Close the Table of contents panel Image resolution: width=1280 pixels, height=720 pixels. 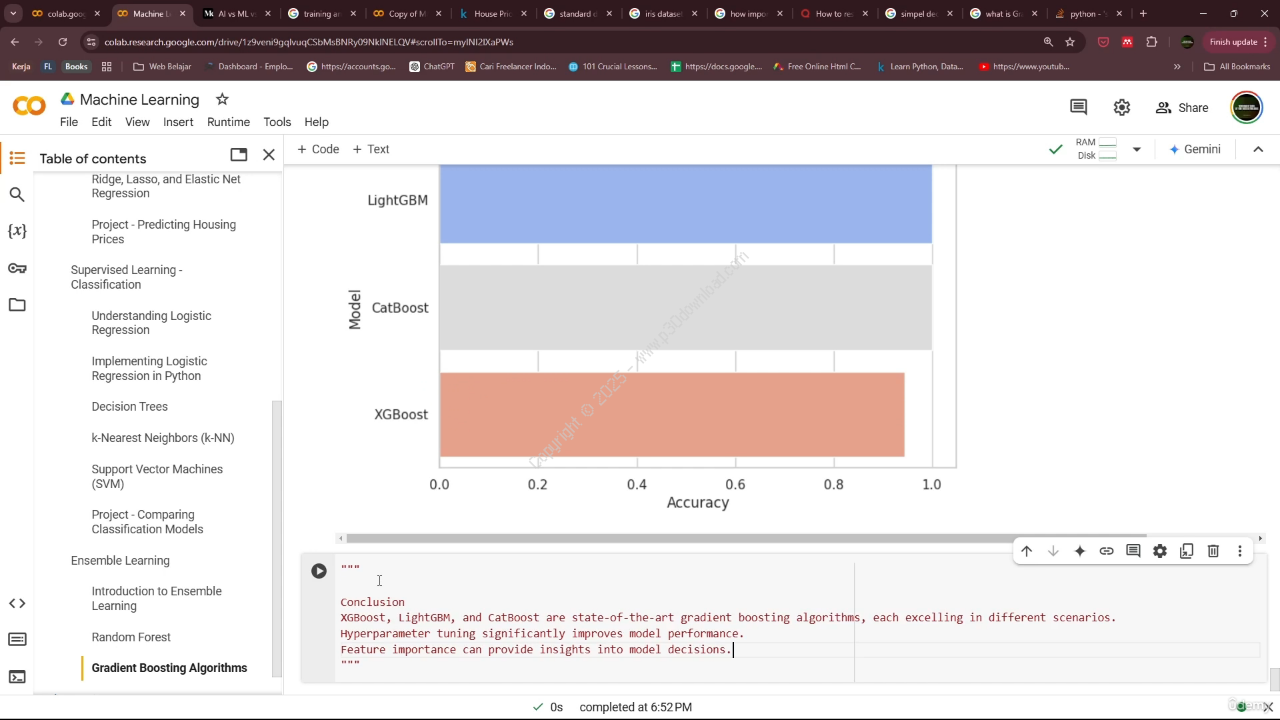pyautogui.click(x=269, y=155)
